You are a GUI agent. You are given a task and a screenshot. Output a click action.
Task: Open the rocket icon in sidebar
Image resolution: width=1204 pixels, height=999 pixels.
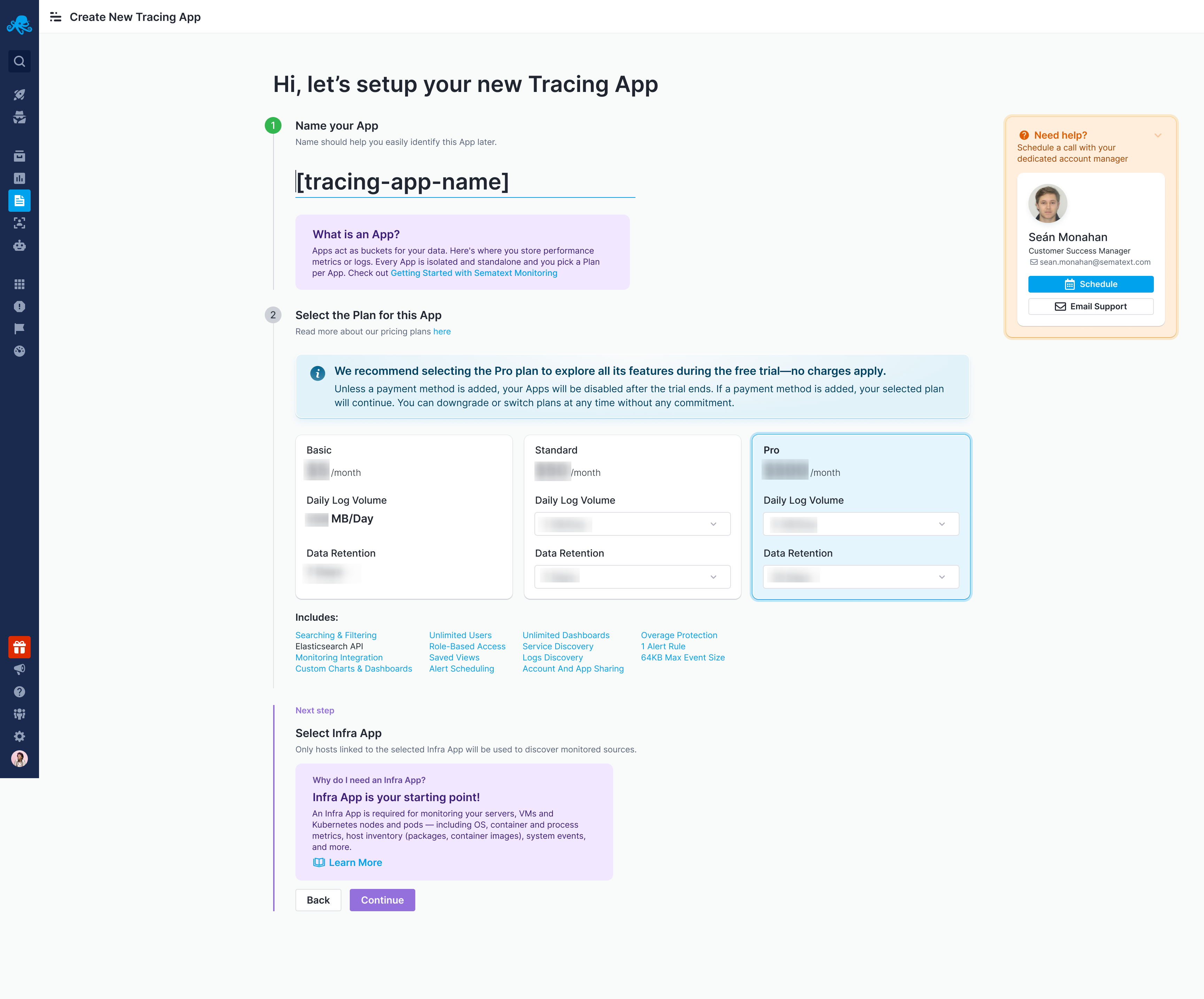20,94
